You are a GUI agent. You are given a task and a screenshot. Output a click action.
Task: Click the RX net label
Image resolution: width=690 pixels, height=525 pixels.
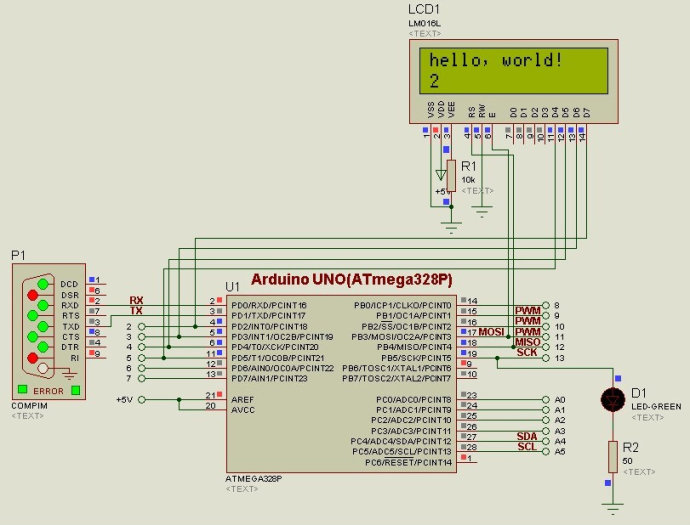[136, 300]
